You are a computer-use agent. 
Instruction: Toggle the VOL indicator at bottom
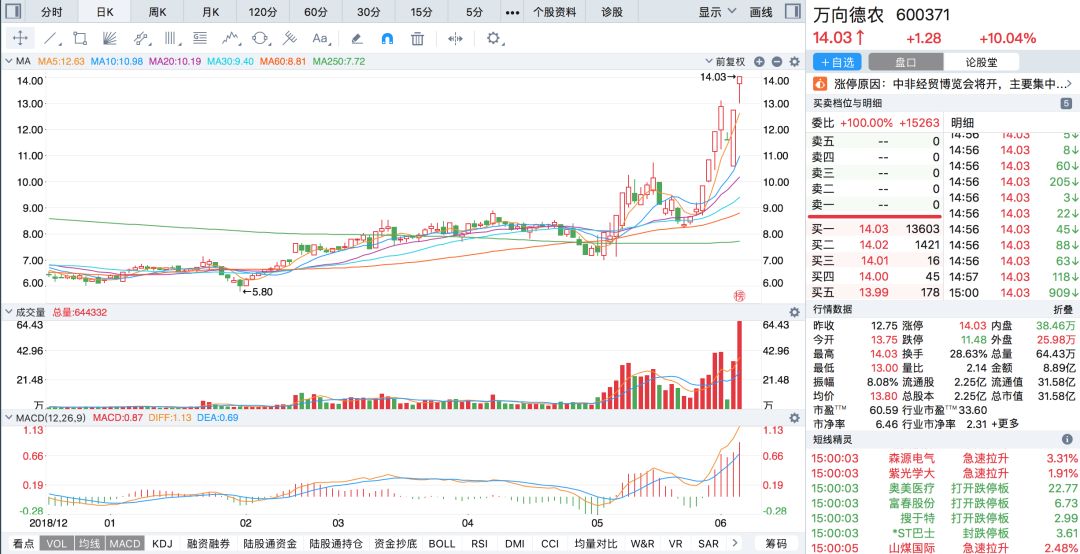tap(56, 544)
